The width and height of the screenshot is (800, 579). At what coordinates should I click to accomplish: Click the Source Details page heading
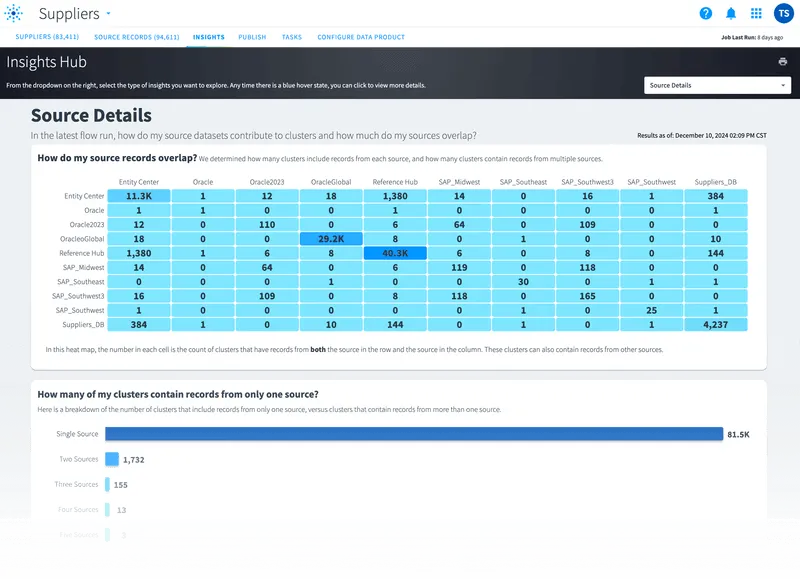coord(91,115)
